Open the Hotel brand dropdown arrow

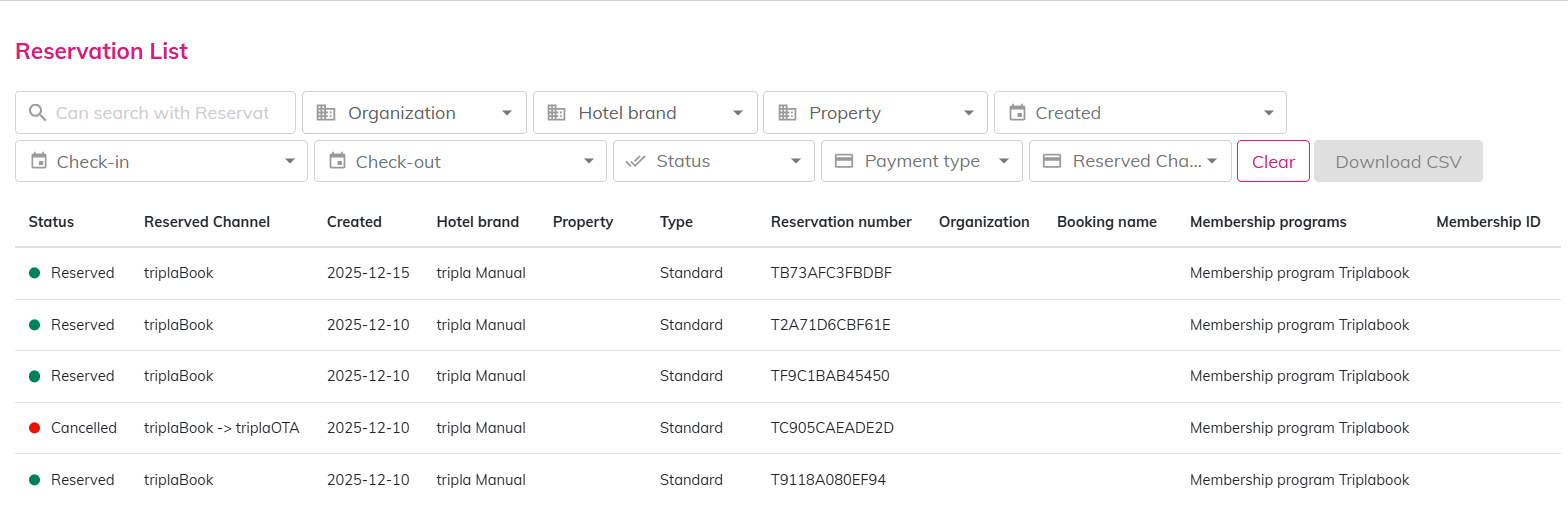[738, 113]
